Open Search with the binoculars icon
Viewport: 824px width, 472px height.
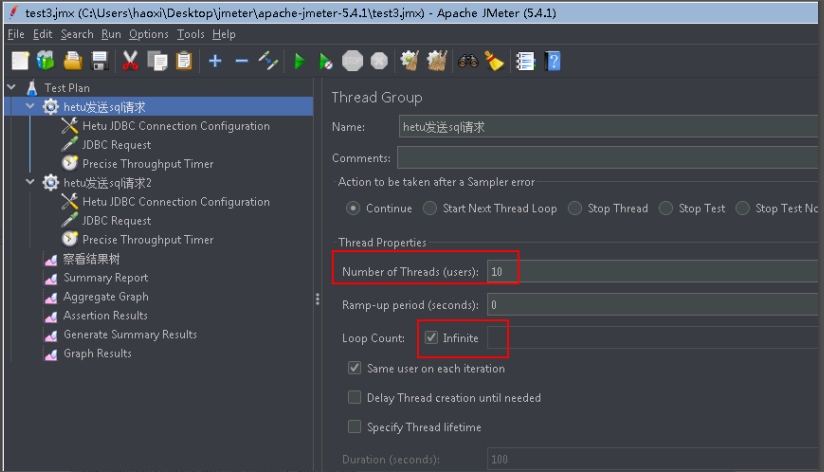click(468, 61)
